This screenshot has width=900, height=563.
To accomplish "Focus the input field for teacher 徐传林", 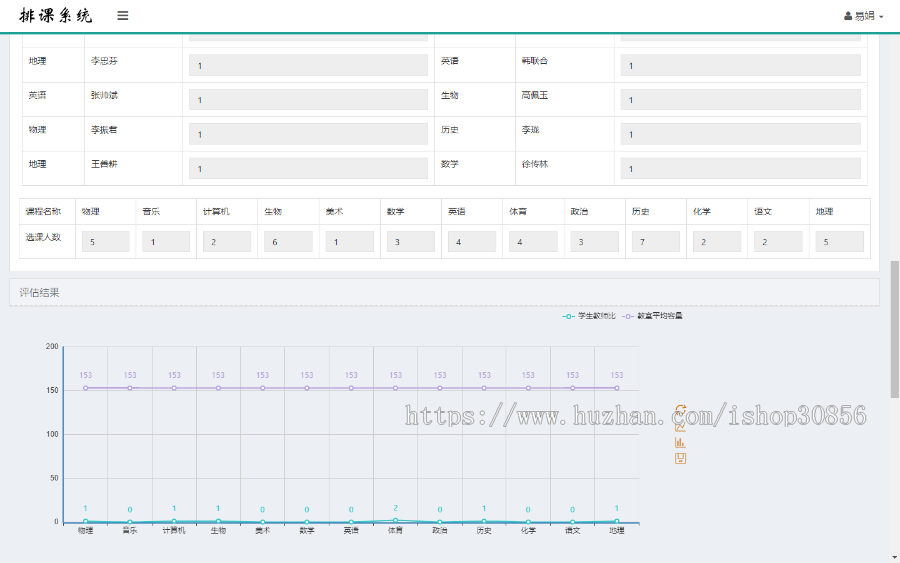I will tap(740, 169).
